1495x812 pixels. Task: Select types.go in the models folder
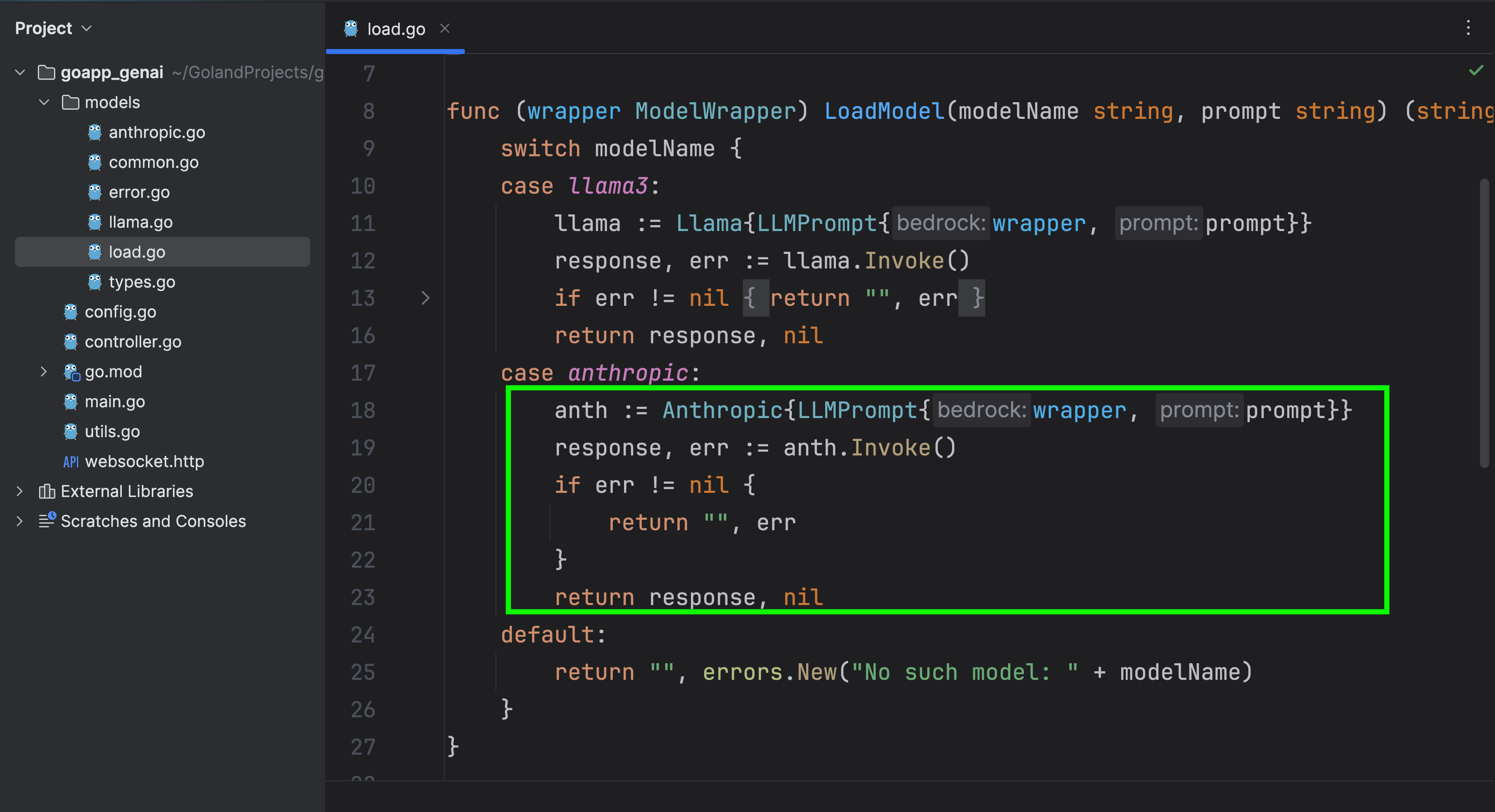142,282
